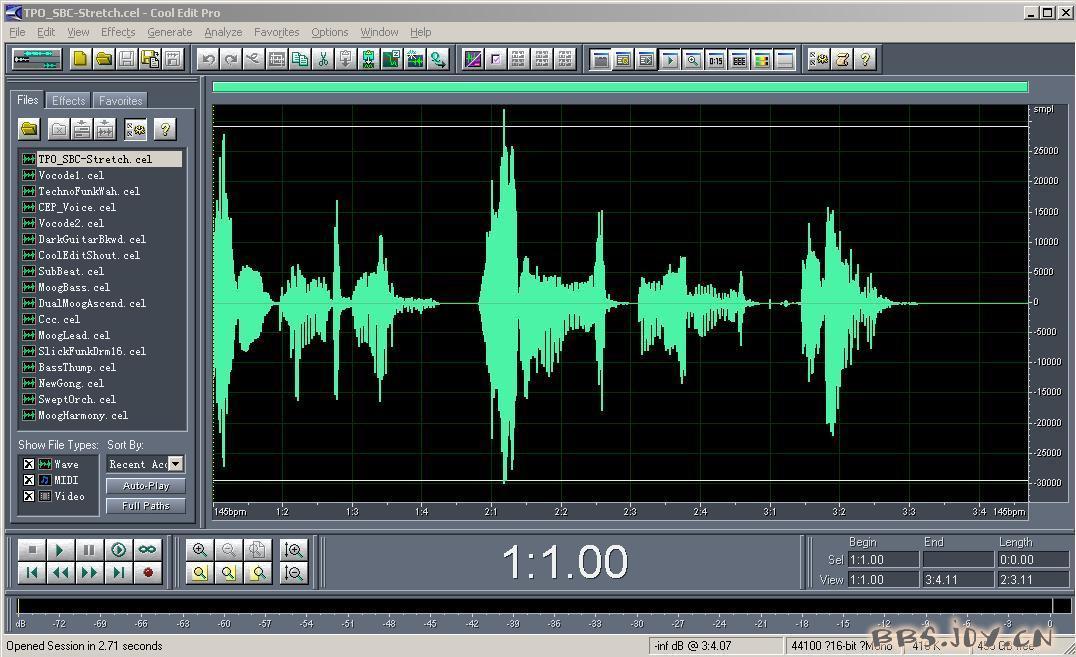Click the Sel Length time field
The image size is (1076, 657).
click(x=1033, y=560)
